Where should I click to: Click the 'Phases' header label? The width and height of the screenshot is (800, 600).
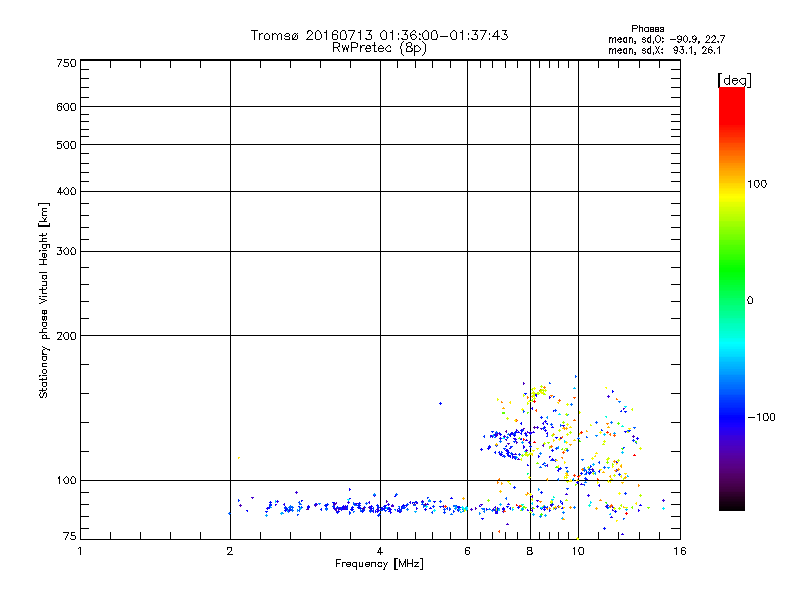click(647, 29)
